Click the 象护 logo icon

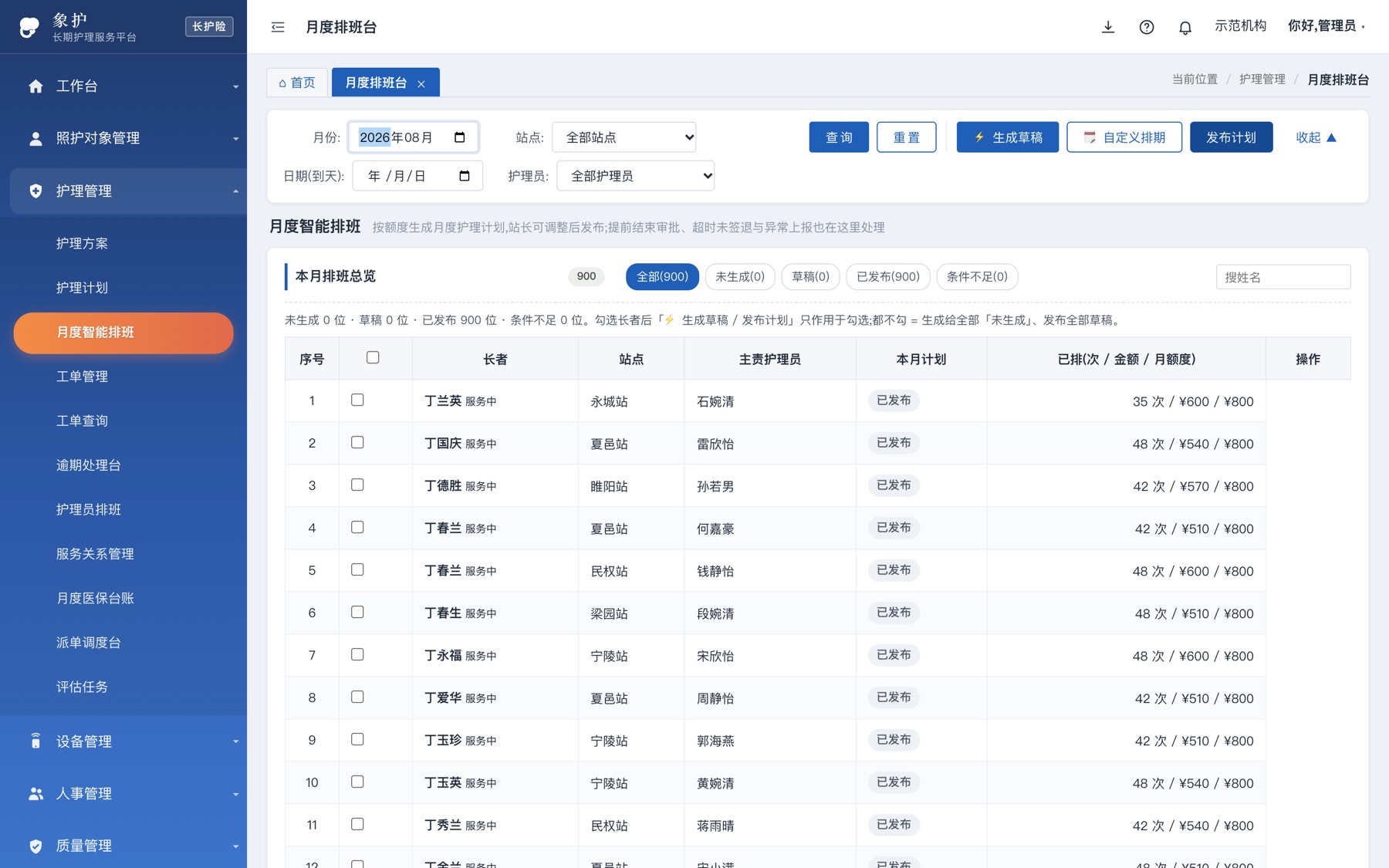coord(29,27)
